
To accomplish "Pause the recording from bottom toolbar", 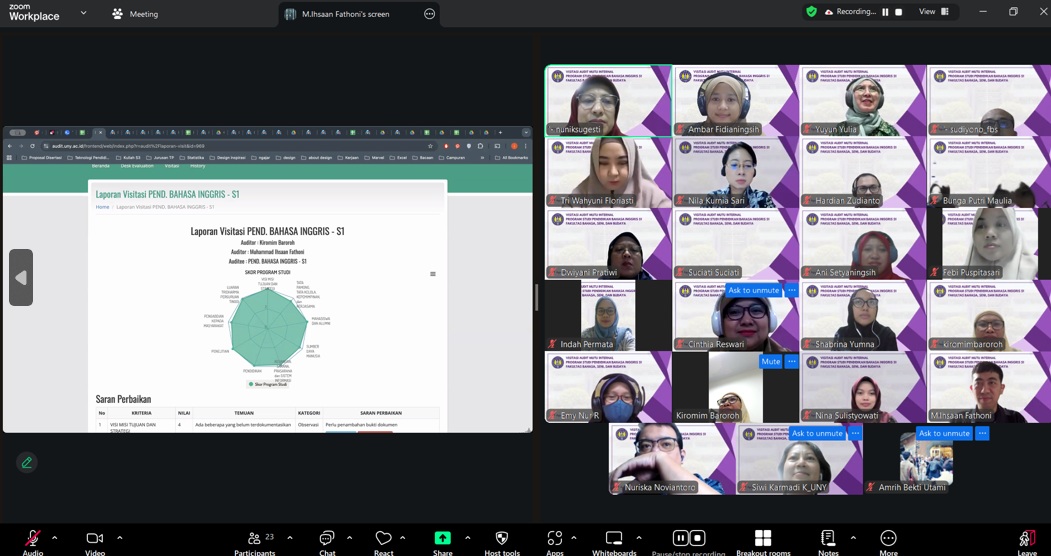I will pos(680,538).
